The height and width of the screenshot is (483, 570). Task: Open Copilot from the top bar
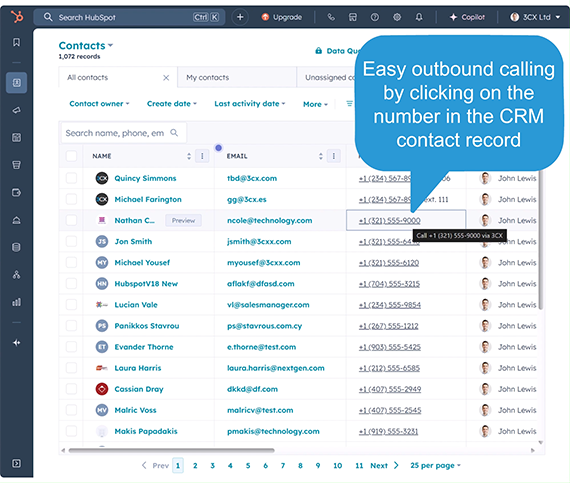tap(467, 17)
